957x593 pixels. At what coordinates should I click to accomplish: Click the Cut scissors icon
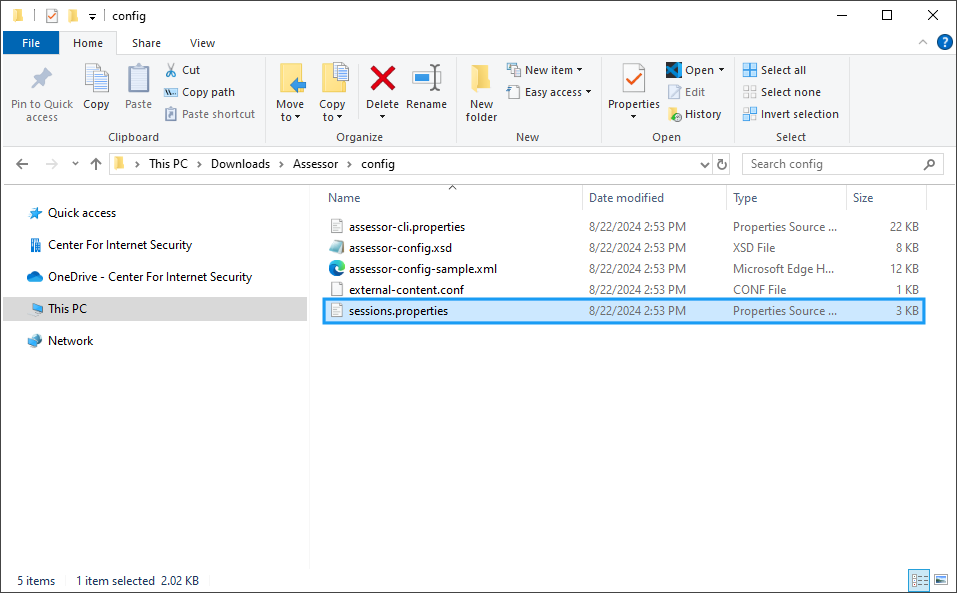171,70
